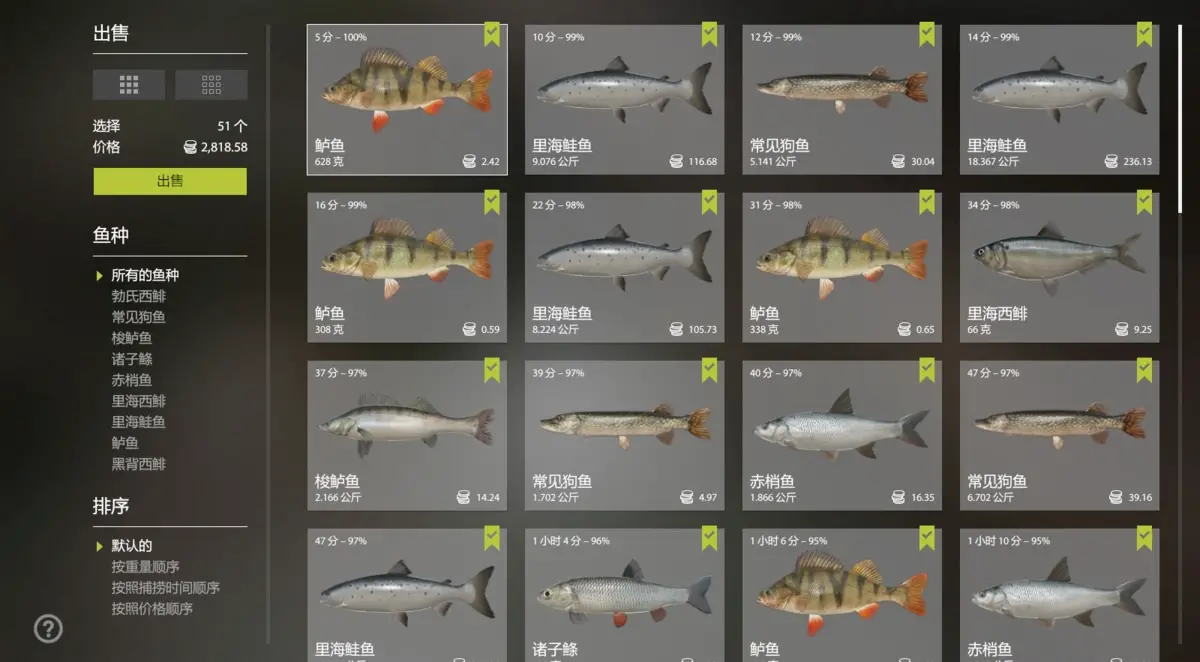
Task: Click coin icon on the 18.367公斤 salmon card
Action: pos(1111,161)
